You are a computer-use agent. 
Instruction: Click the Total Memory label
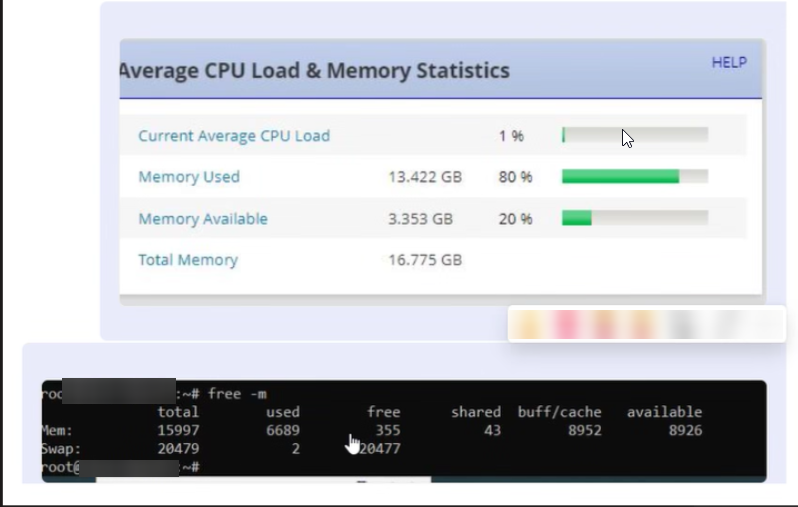[188, 260]
